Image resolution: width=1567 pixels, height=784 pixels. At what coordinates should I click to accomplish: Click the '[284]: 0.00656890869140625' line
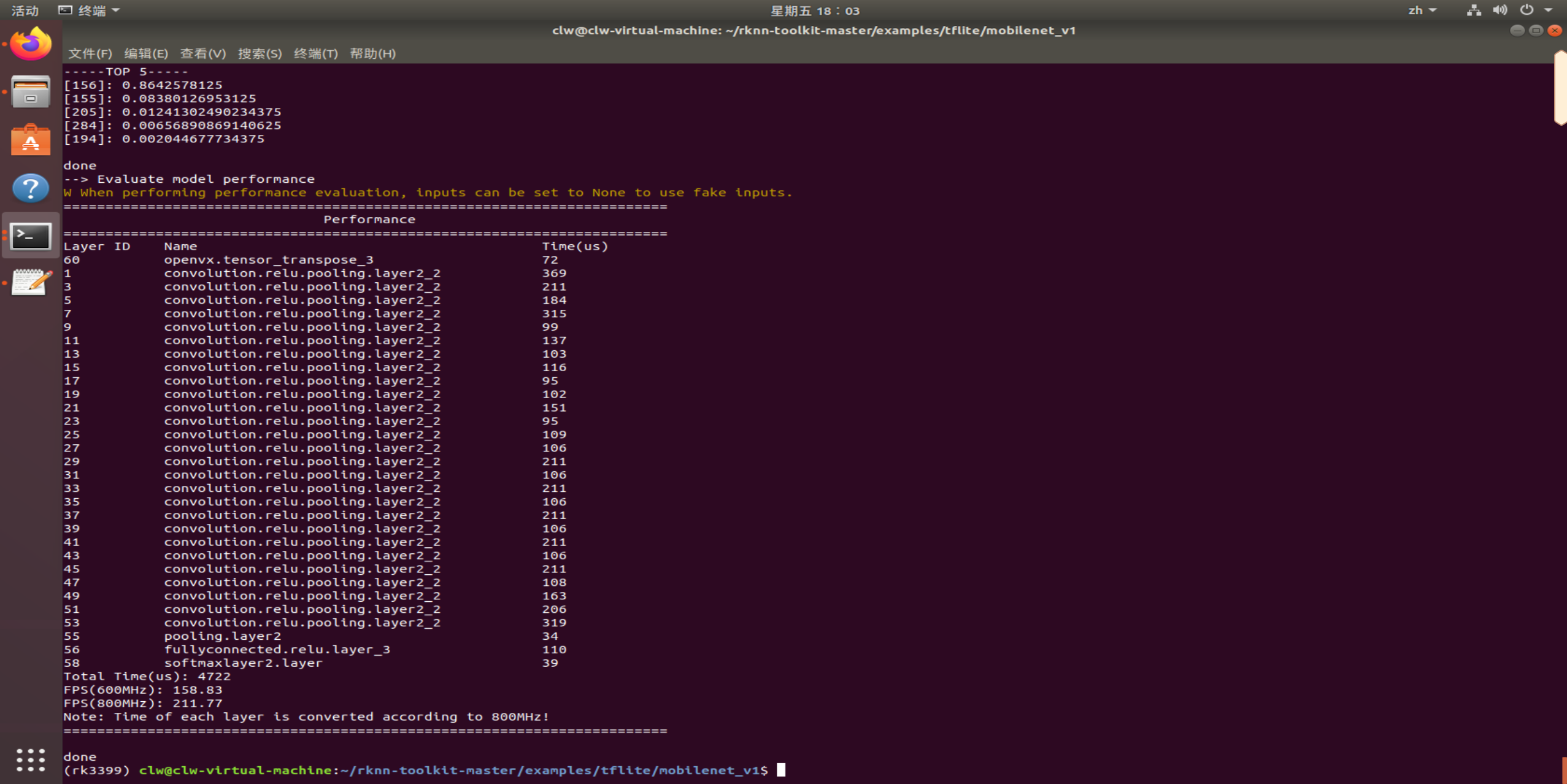tap(172, 126)
